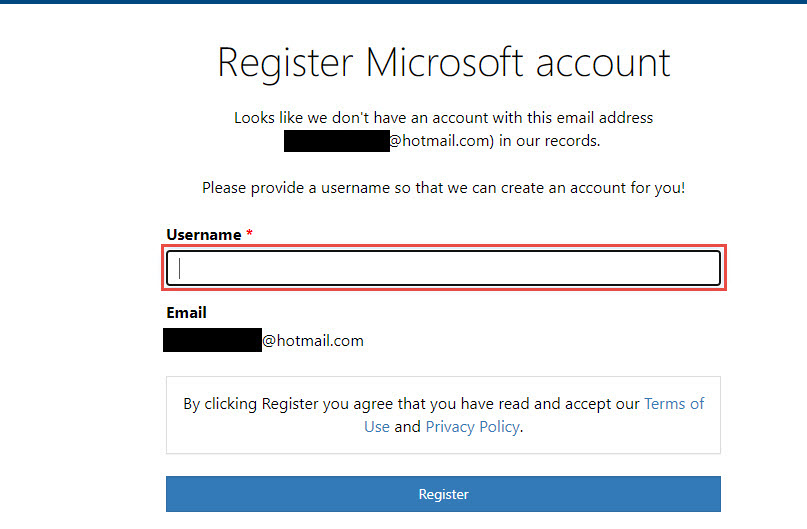Open the 'Terms of' link text
807x529 pixels.
pyautogui.click(x=674, y=403)
